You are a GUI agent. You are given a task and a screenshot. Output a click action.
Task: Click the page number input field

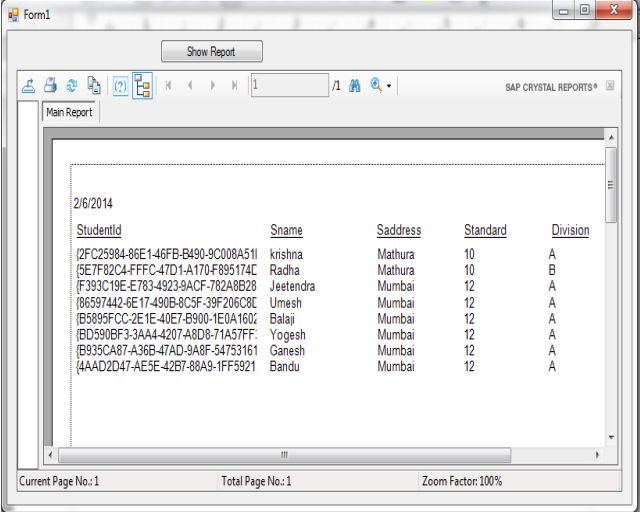point(288,87)
